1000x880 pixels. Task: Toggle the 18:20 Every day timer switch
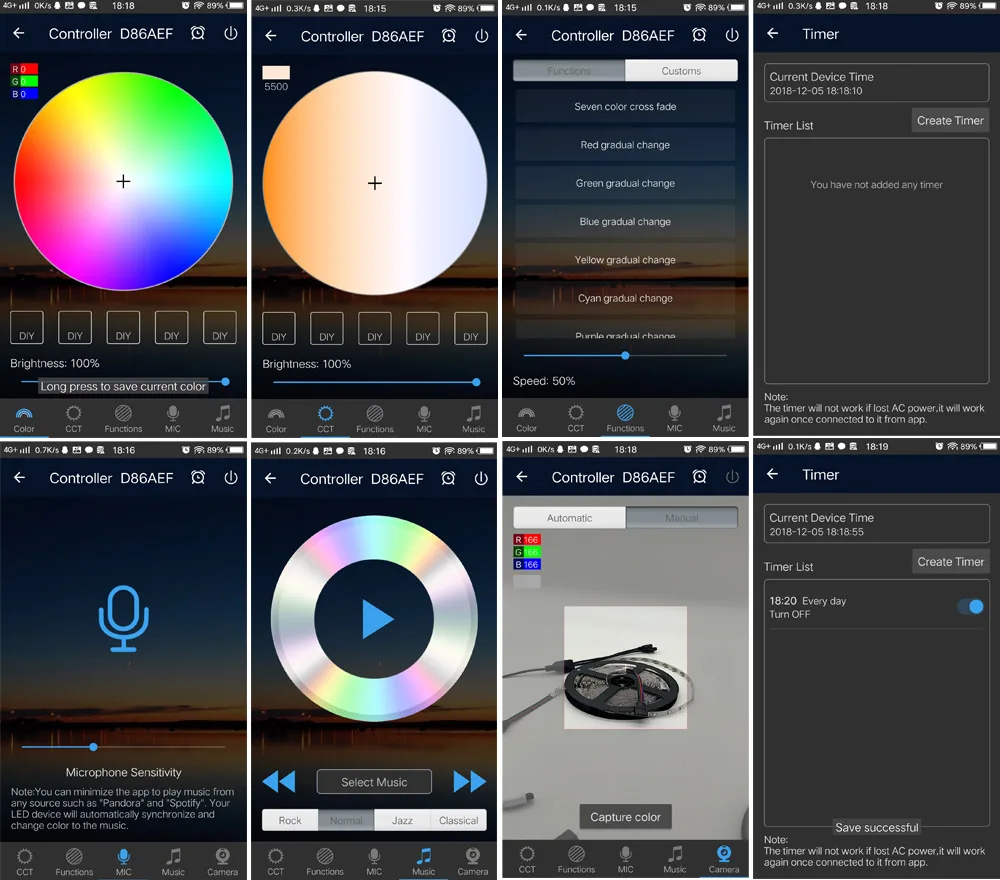pos(971,606)
